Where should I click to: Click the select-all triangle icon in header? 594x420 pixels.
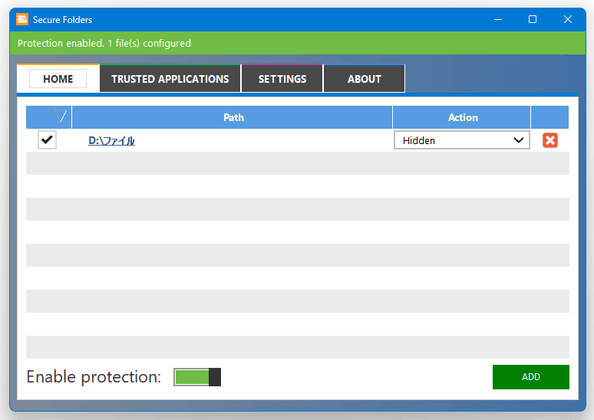coord(61,116)
